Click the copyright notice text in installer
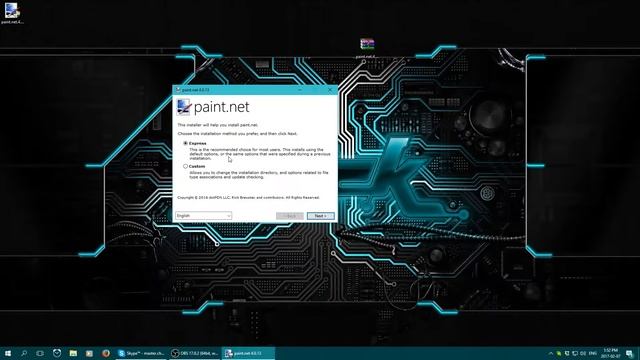 click(x=249, y=198)
